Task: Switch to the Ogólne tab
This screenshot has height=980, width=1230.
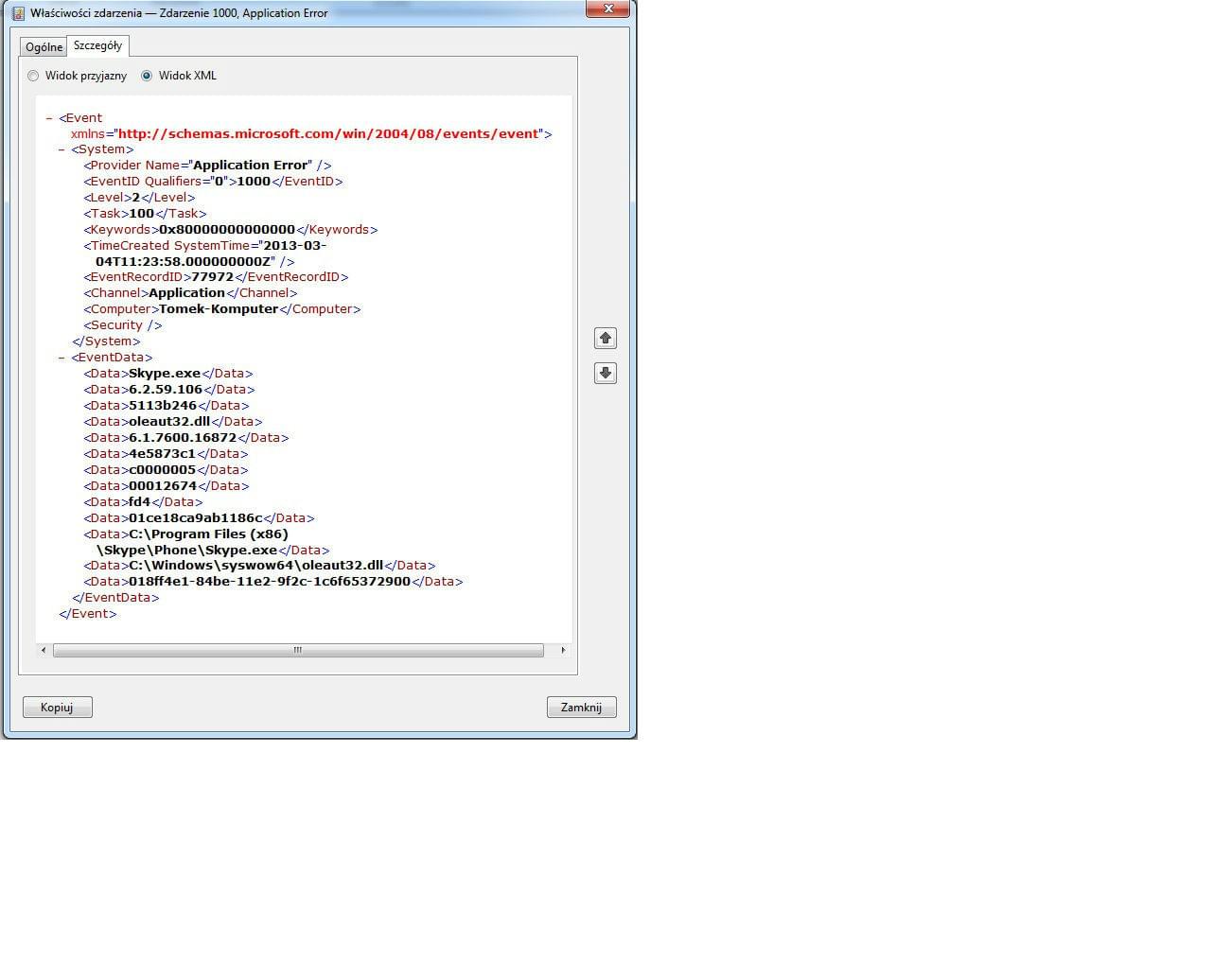Action: (44, 46)
